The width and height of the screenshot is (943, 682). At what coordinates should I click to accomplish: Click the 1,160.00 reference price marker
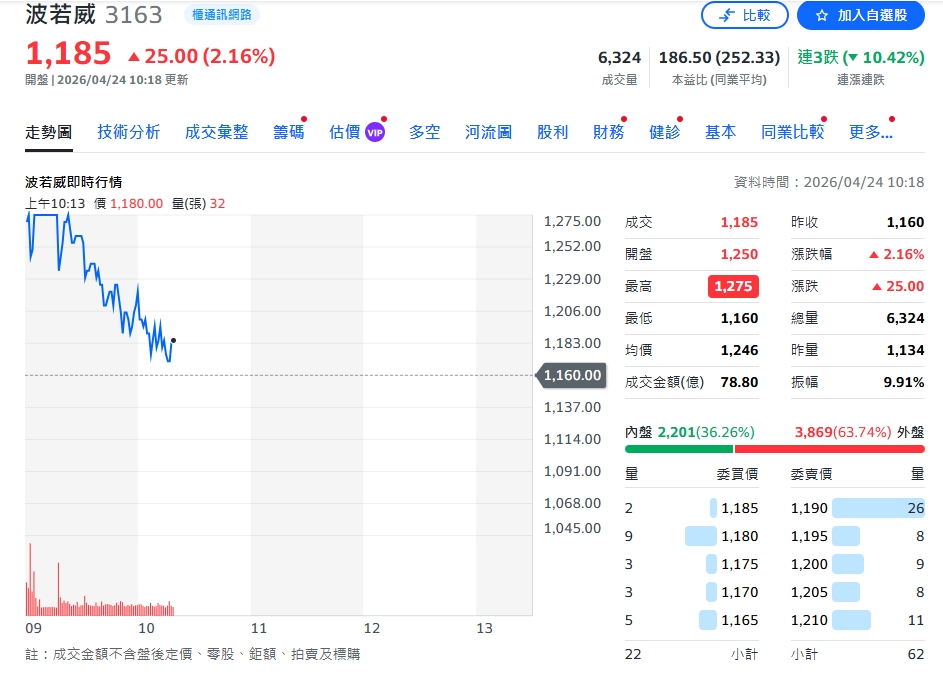tap(572, 375)
